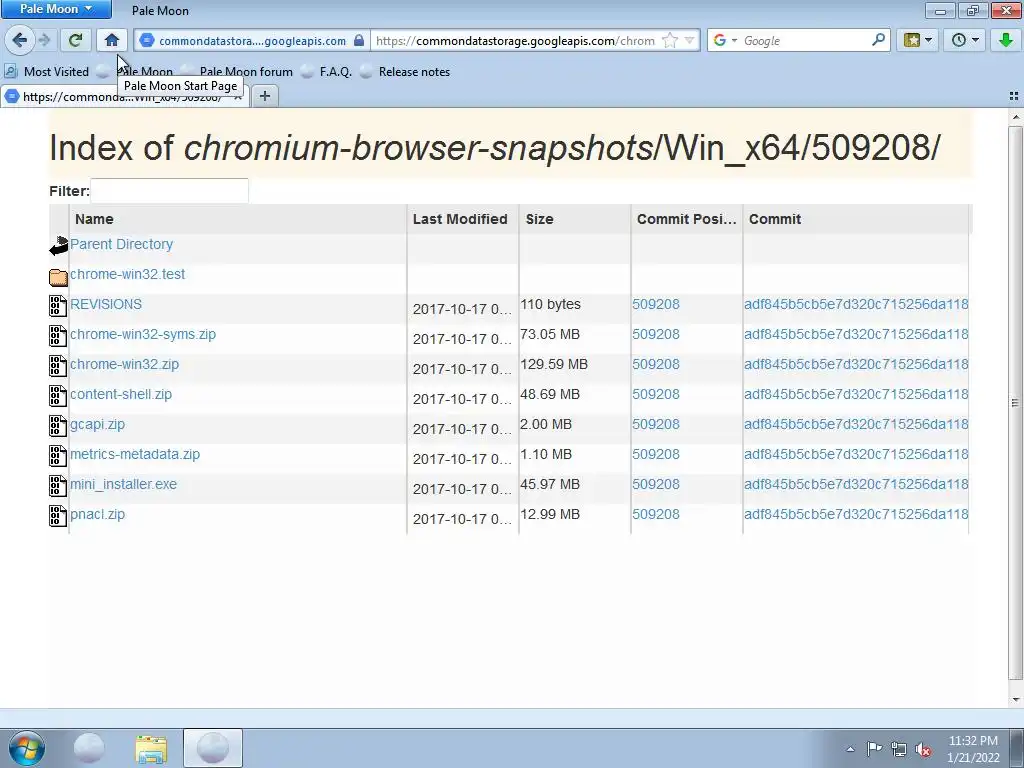Click the muted volume tray icon

click(x=923, y=749)
